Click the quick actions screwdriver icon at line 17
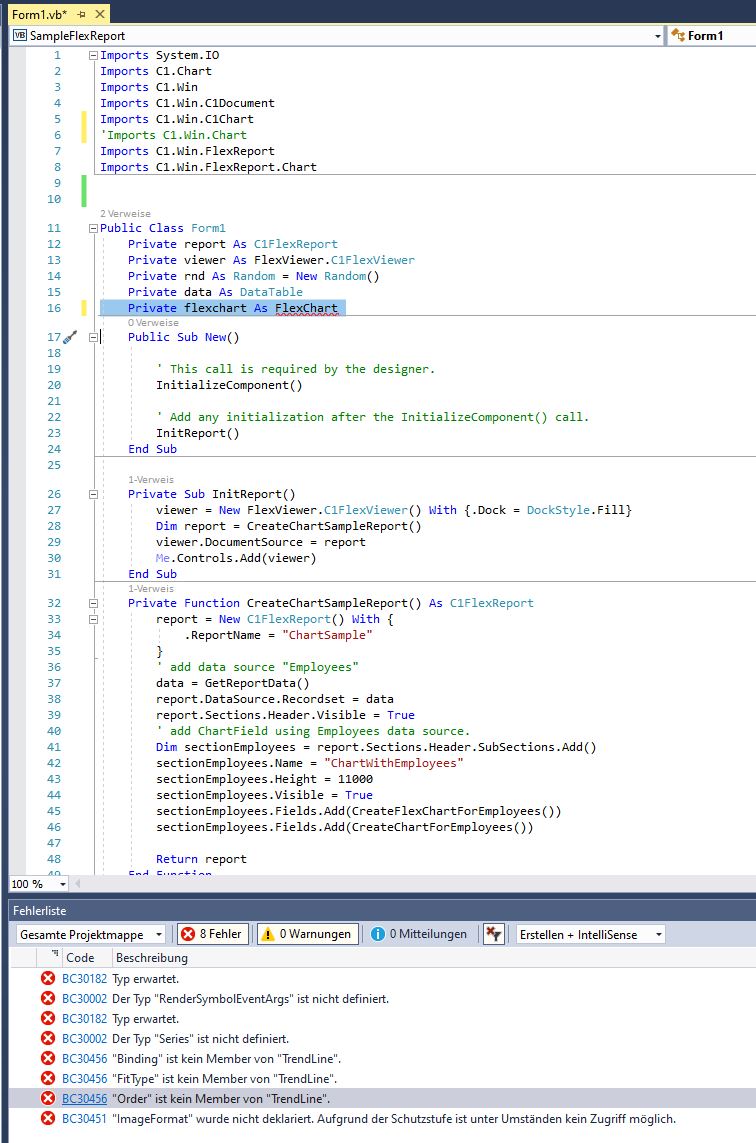This screenshot has height=1143, width=756. coord(70,337)
